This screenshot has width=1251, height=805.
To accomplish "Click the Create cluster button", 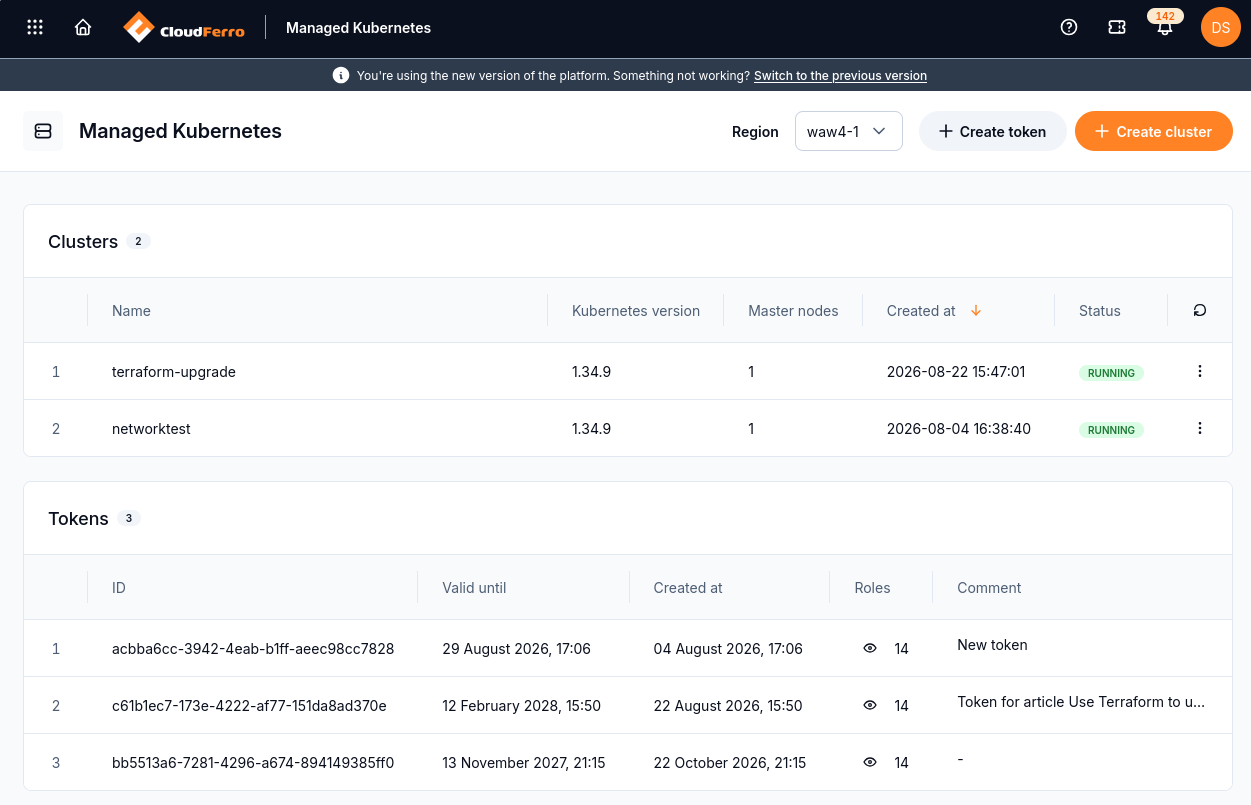I will pos(1154,131).
